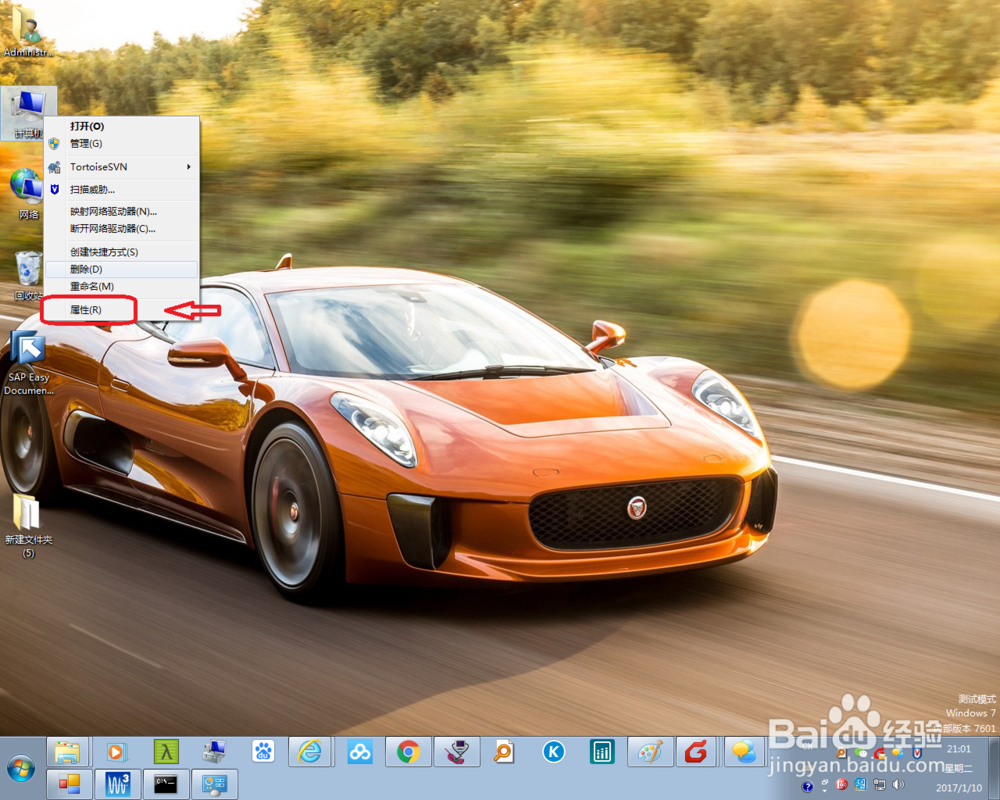Select 管理(G) menu entry
The image size is (1000, 800).
pos(121,144)
